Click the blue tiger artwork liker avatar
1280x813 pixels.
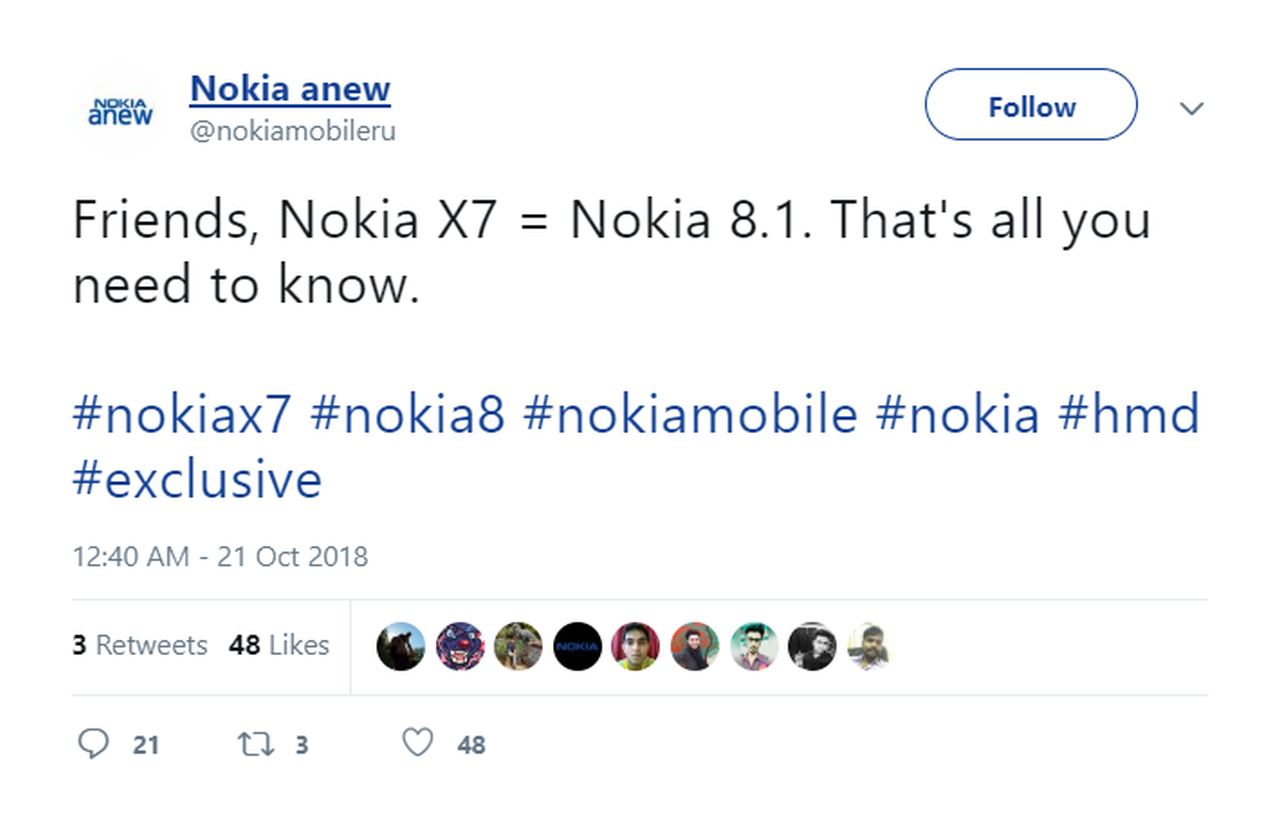[460, 646]
